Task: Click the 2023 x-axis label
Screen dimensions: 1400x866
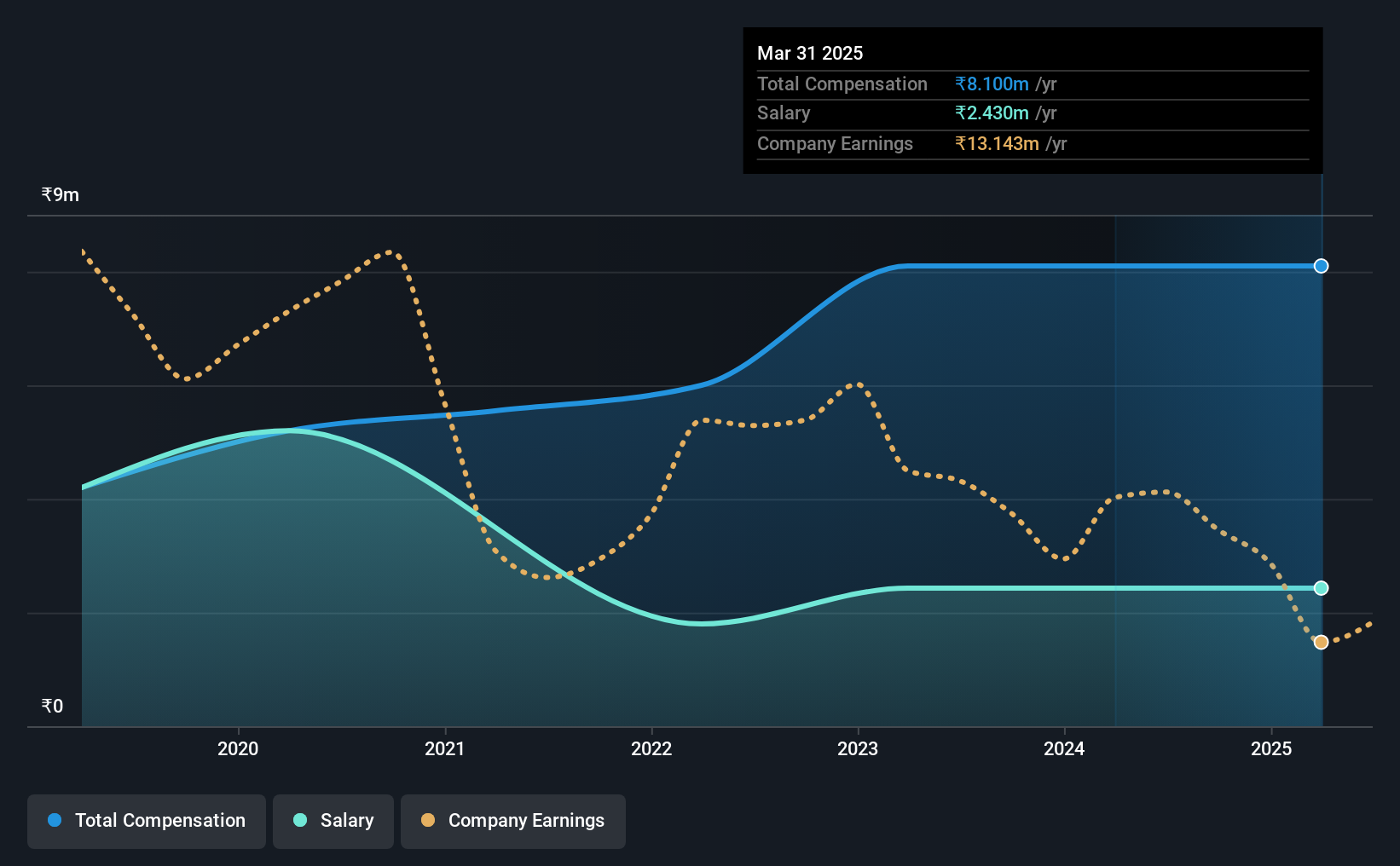Action: pos(858,748)
